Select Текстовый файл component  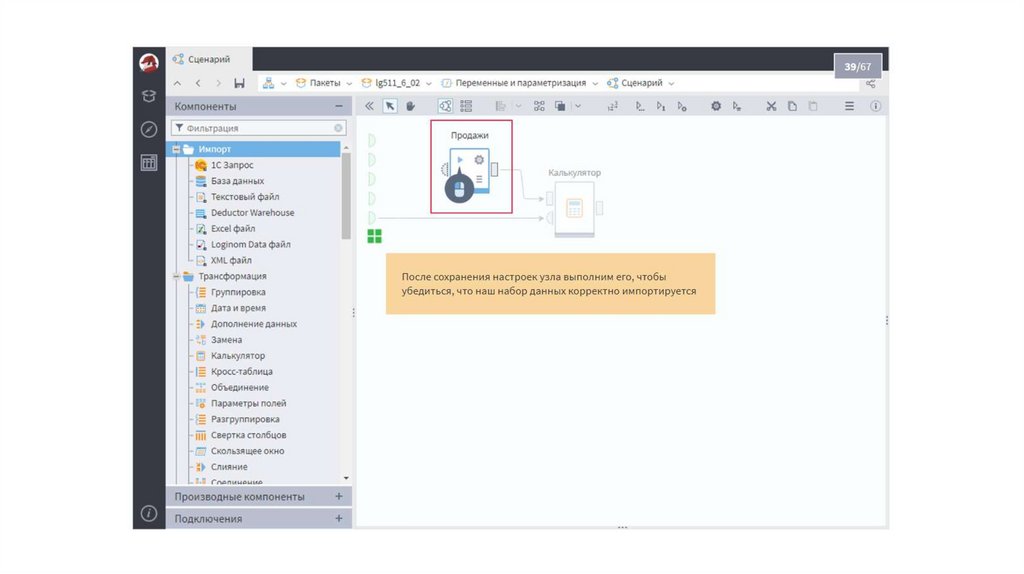(245, 197)
